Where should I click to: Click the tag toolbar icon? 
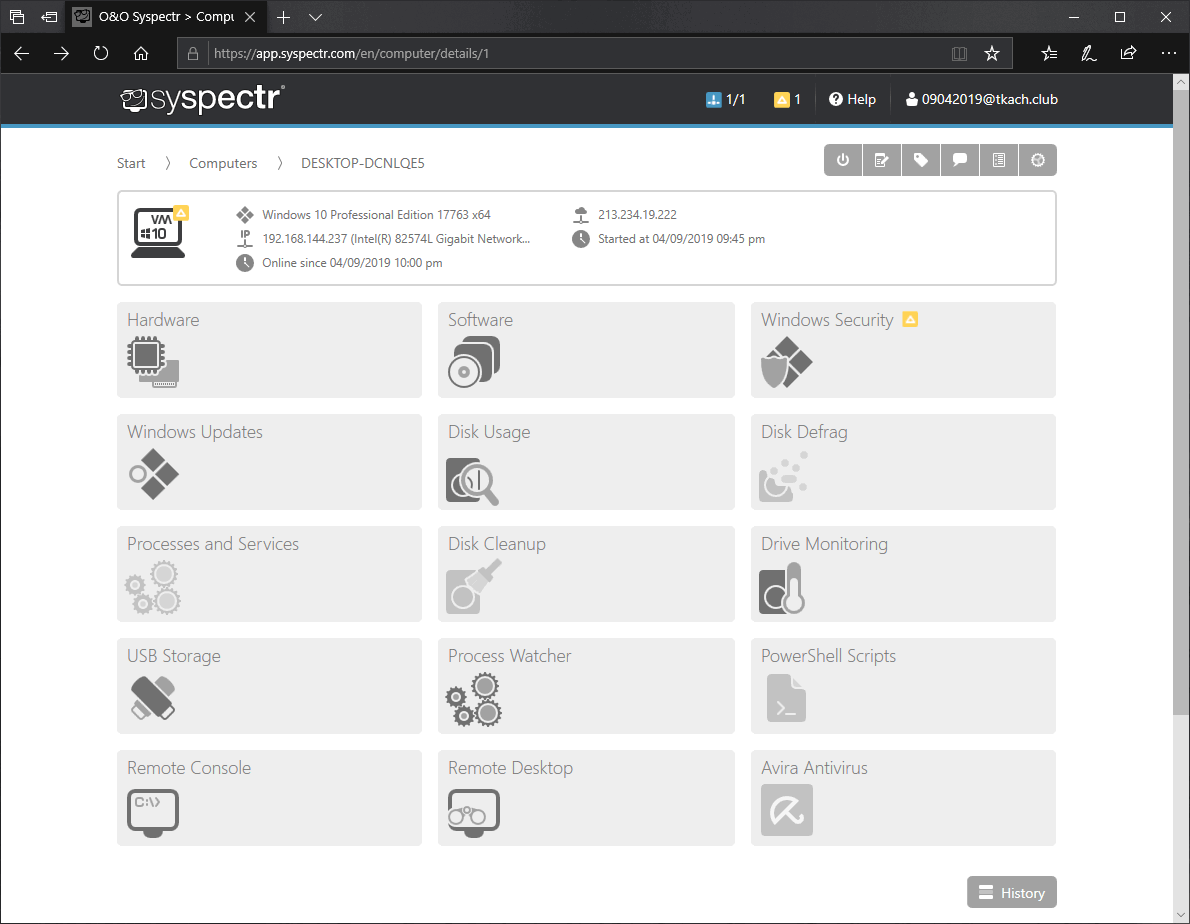coord(921,160)
